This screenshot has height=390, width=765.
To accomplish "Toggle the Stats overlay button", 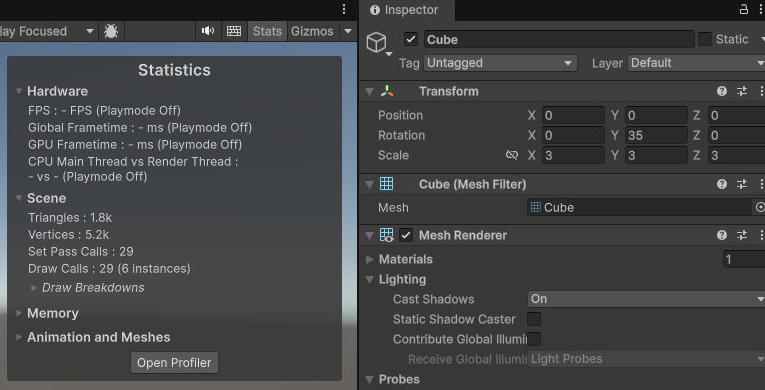I will [x=267, y=31].
